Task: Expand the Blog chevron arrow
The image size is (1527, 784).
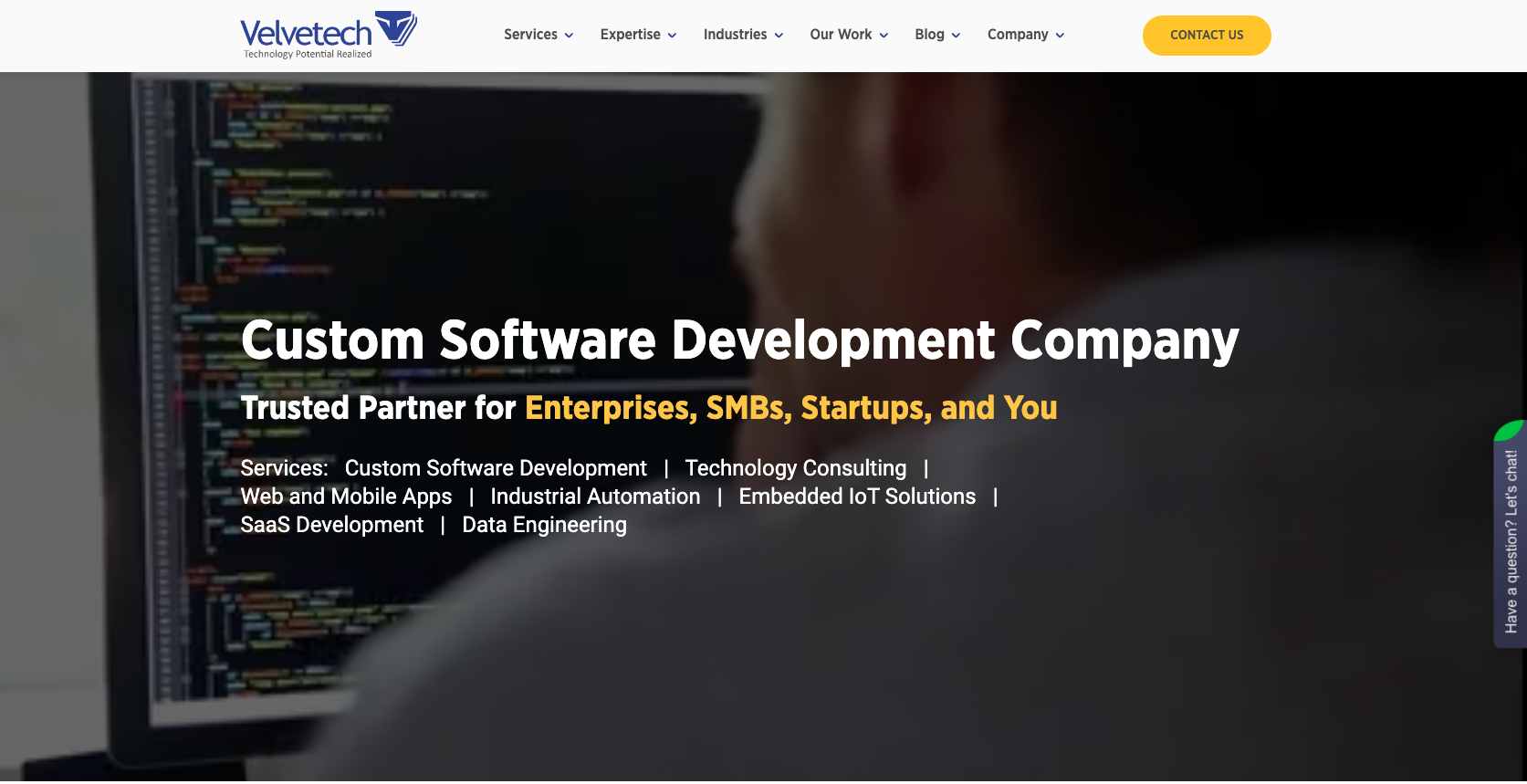Action: point(956,36)
